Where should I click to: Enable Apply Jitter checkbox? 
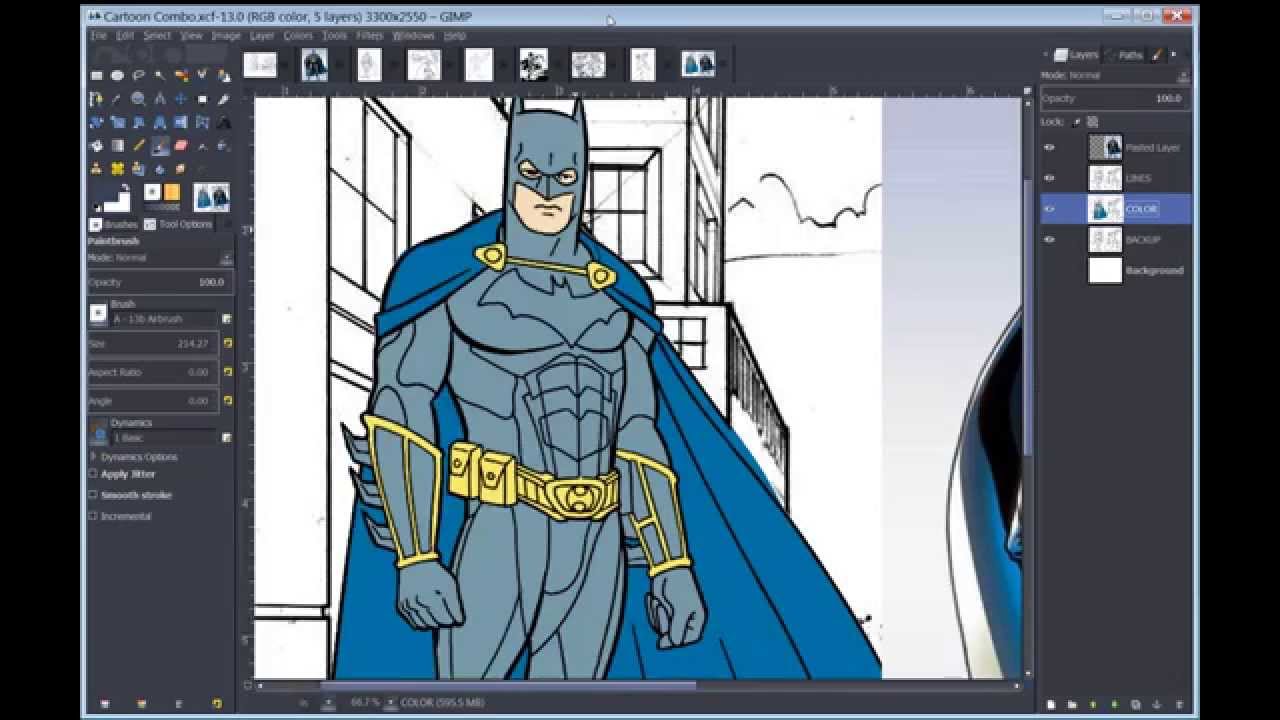(x=93, y=474)
